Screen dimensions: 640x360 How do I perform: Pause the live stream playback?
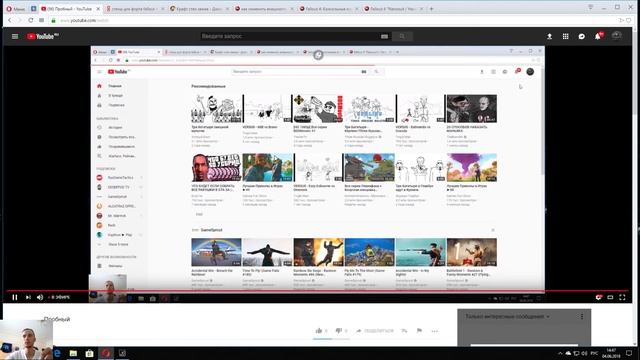(15, 297)
